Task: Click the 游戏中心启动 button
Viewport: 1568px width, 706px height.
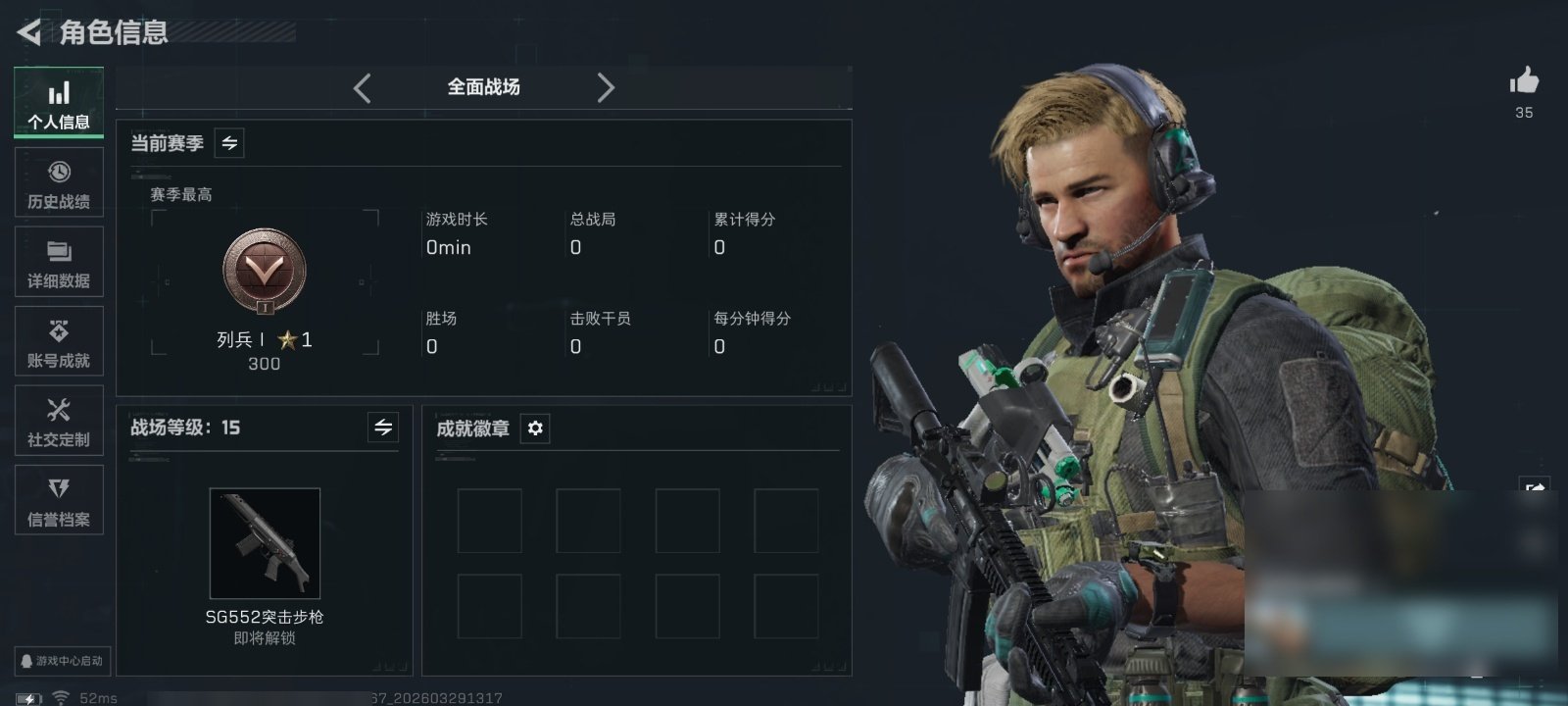Action: pyautogui.click(x=61, y=661)
